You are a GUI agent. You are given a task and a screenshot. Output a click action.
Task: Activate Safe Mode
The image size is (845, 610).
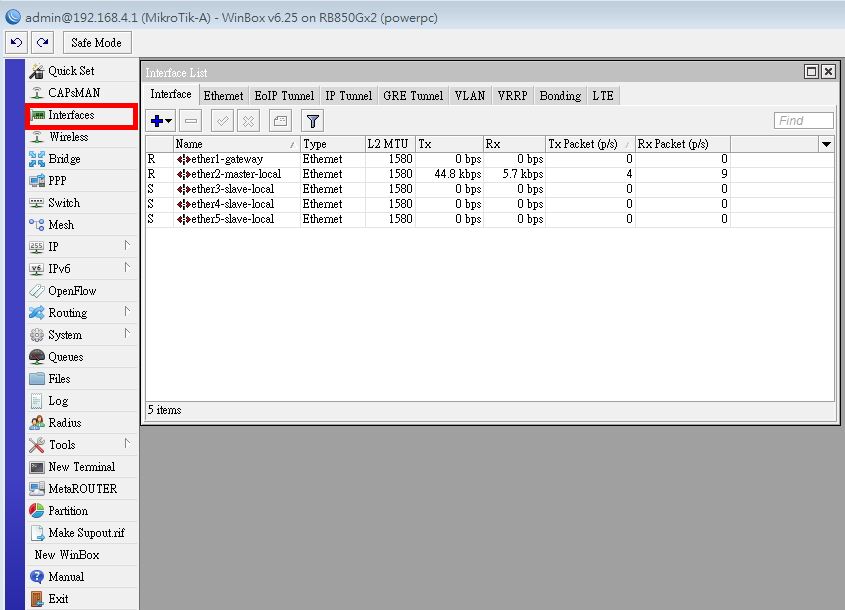point(96,42)
